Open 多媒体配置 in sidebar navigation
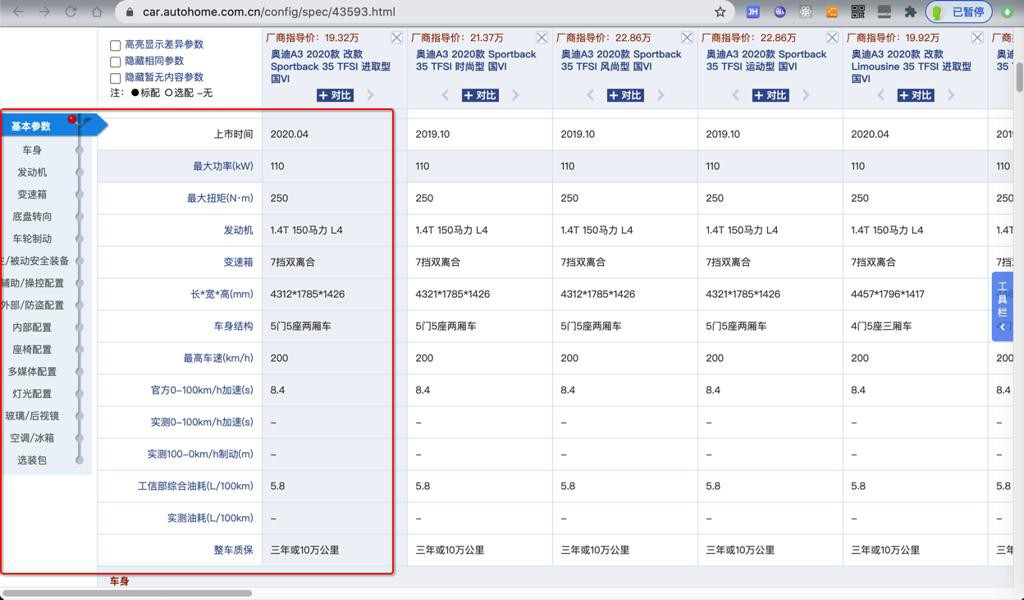 point(32,371)
